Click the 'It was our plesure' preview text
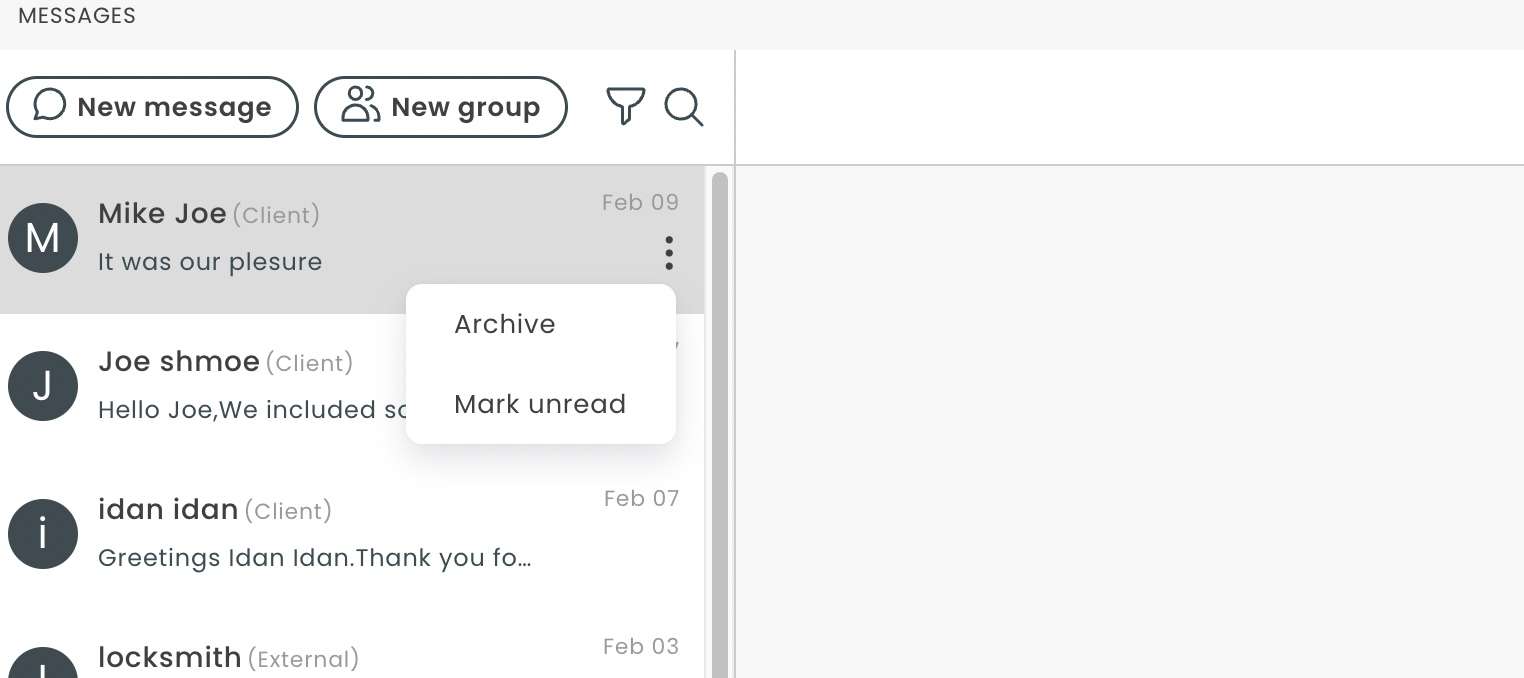 [210, 262]
